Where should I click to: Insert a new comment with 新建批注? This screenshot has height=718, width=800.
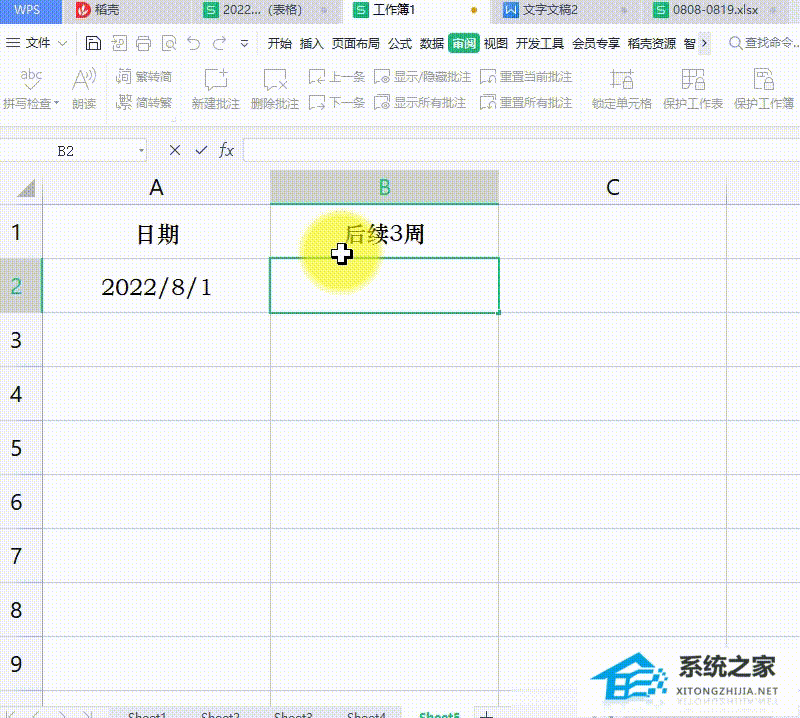(215, 90)
